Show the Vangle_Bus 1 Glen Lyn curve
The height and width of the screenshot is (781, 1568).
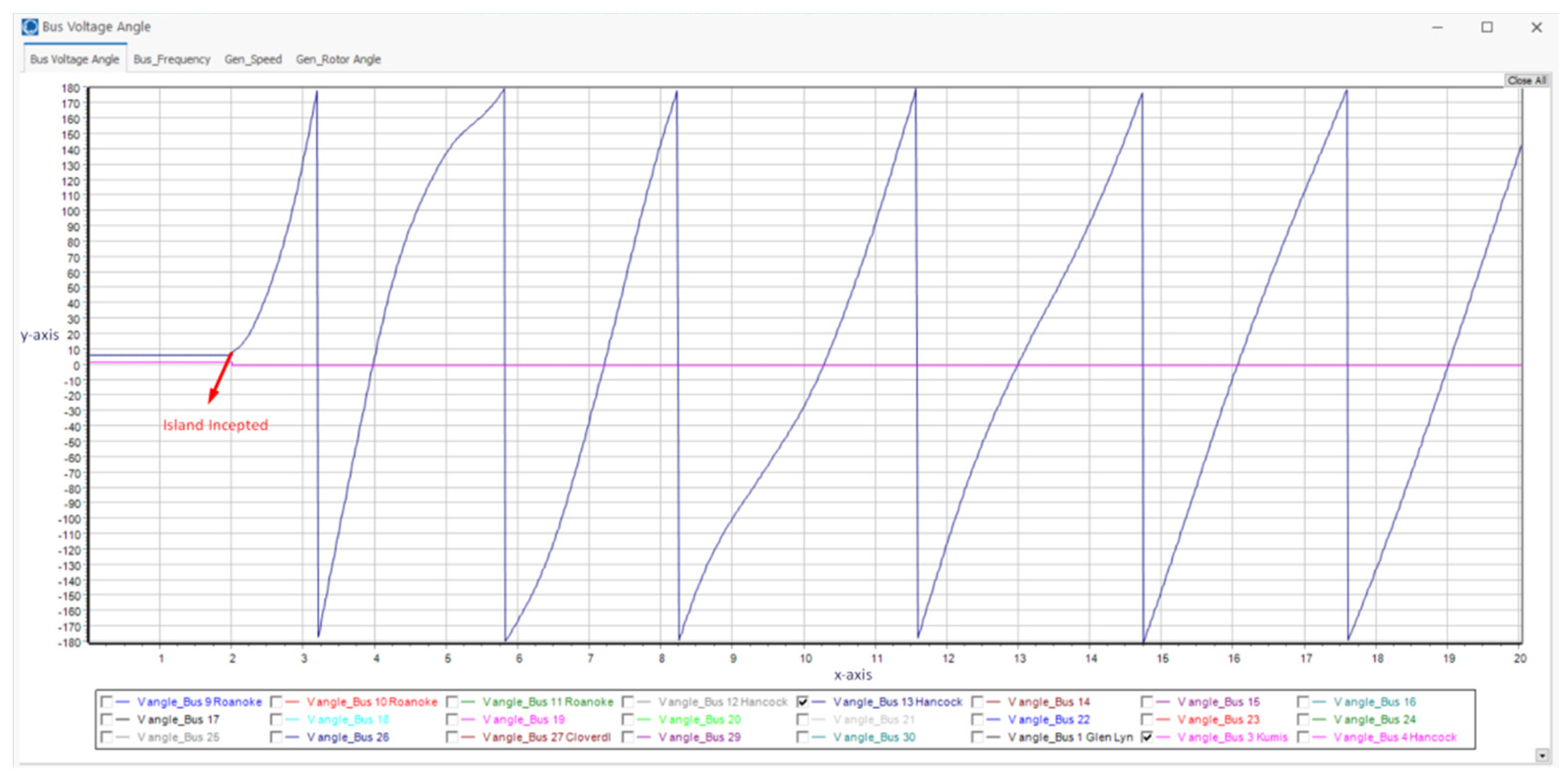point(978,737)
